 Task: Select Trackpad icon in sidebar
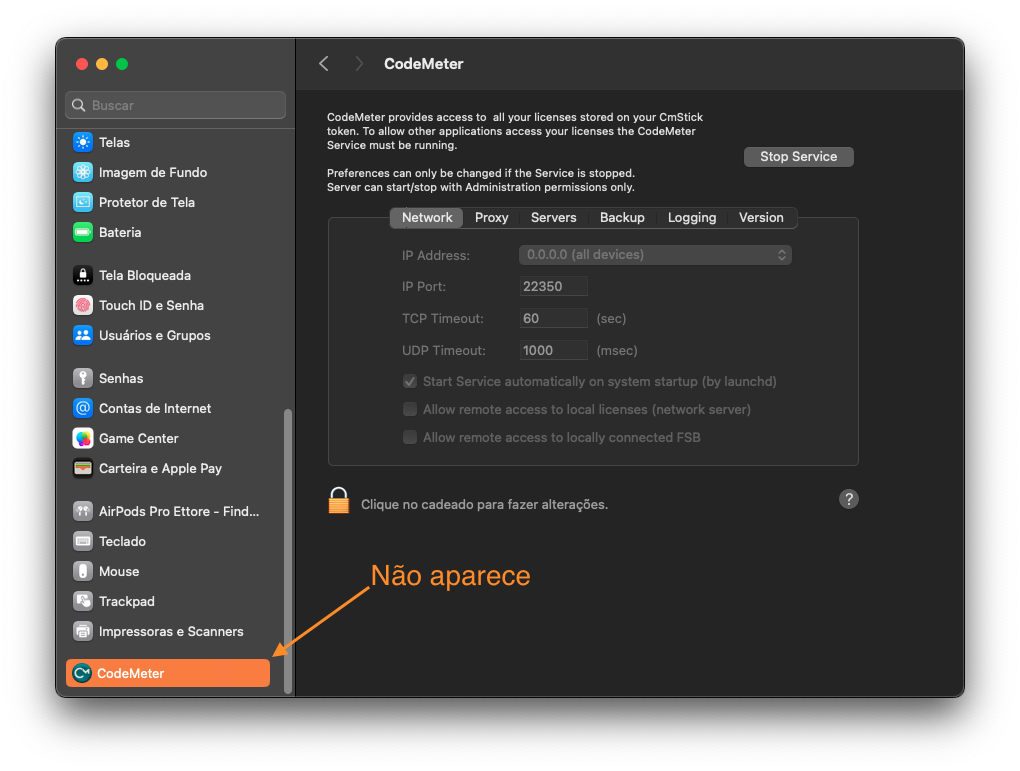pos(83,601)
